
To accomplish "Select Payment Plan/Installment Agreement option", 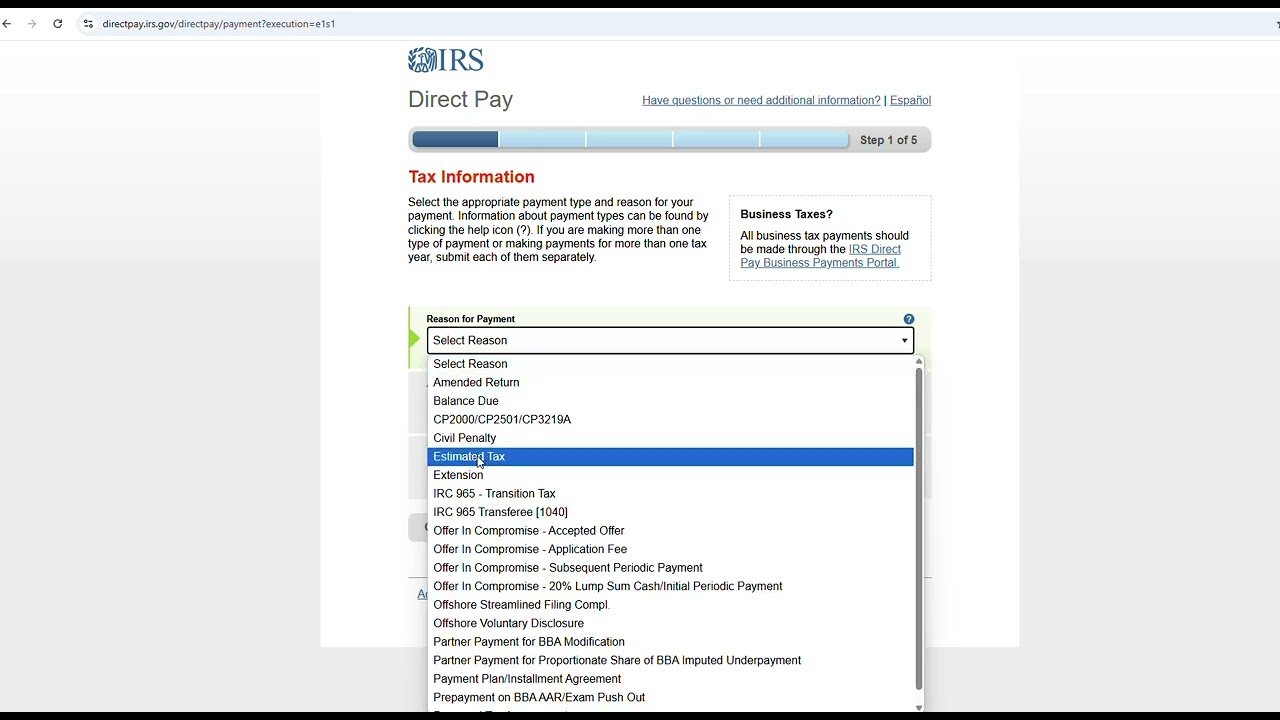I will pos(670,679).
